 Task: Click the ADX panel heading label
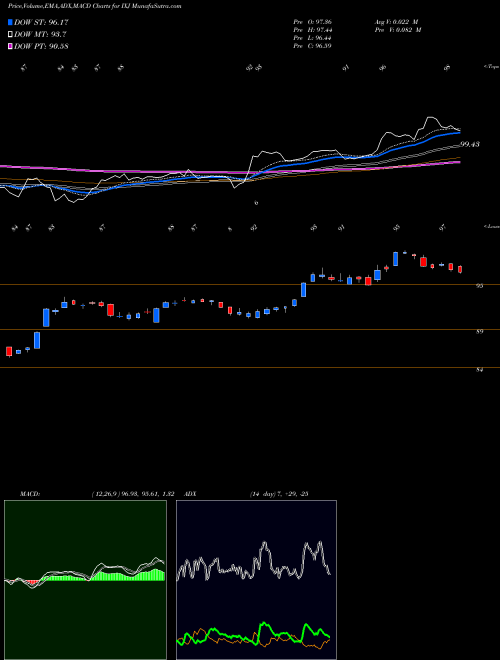pyautogui.click(x=191, y=494)
